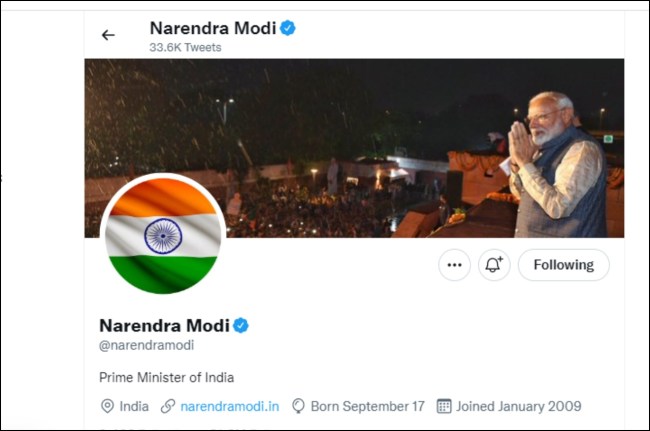This screenshot has width=650, height=431.
Task: Click the chain link icon
Action: 168,406
